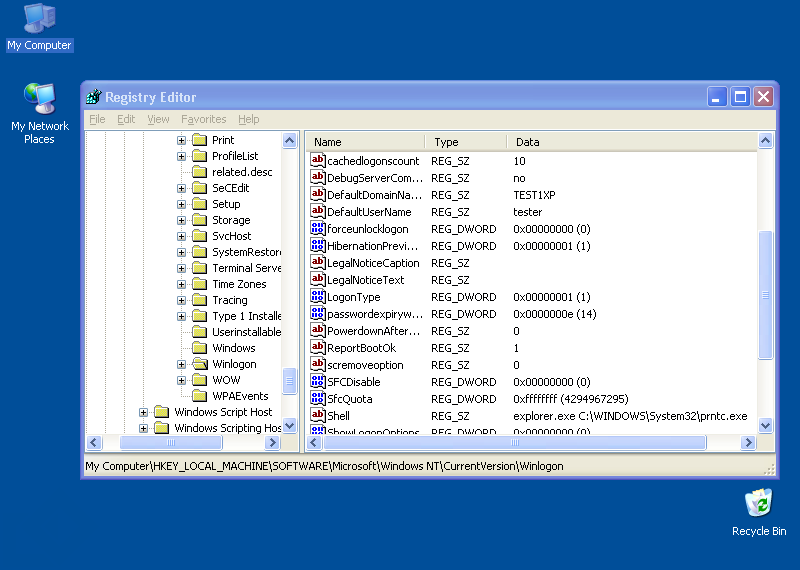Click the SfcQuota DWORD value icon
800x570 pixels.
click(x=319, y=399)
